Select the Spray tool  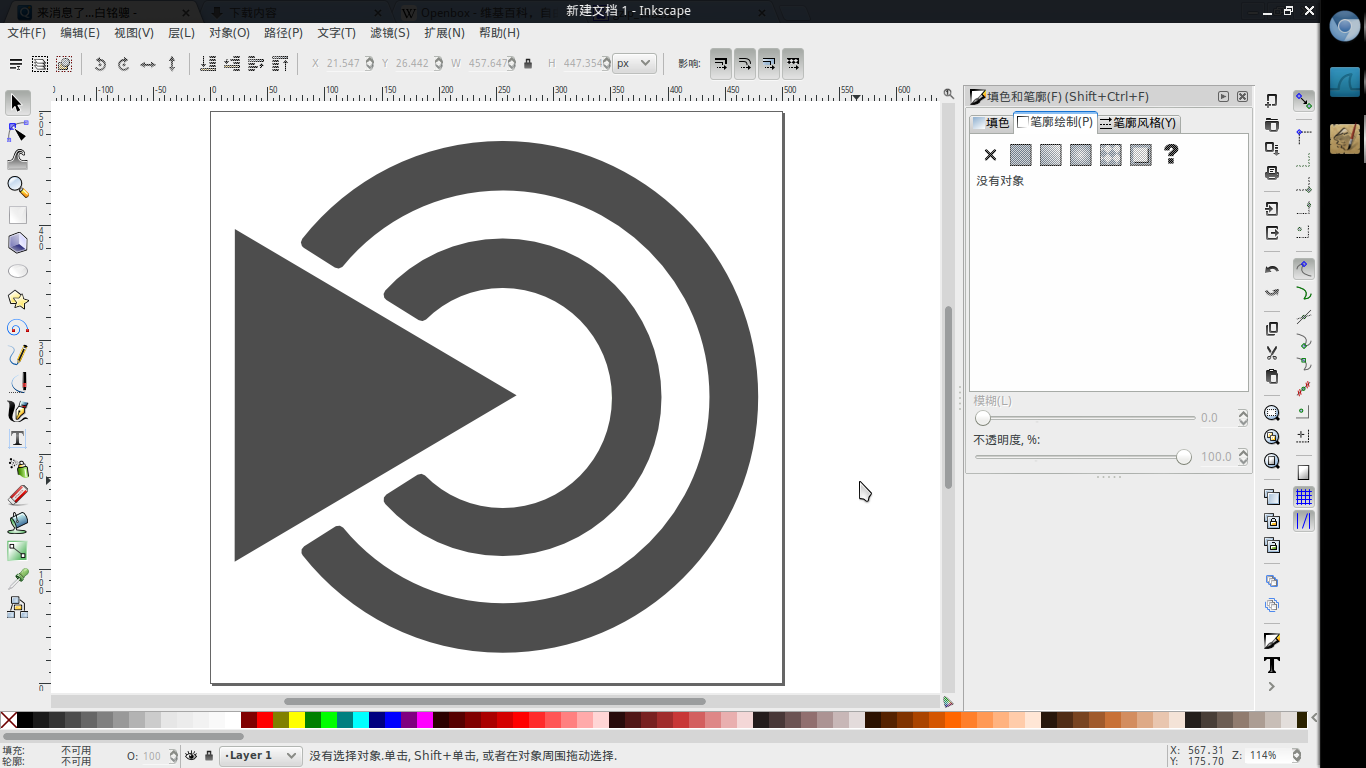tap(17, 467)
